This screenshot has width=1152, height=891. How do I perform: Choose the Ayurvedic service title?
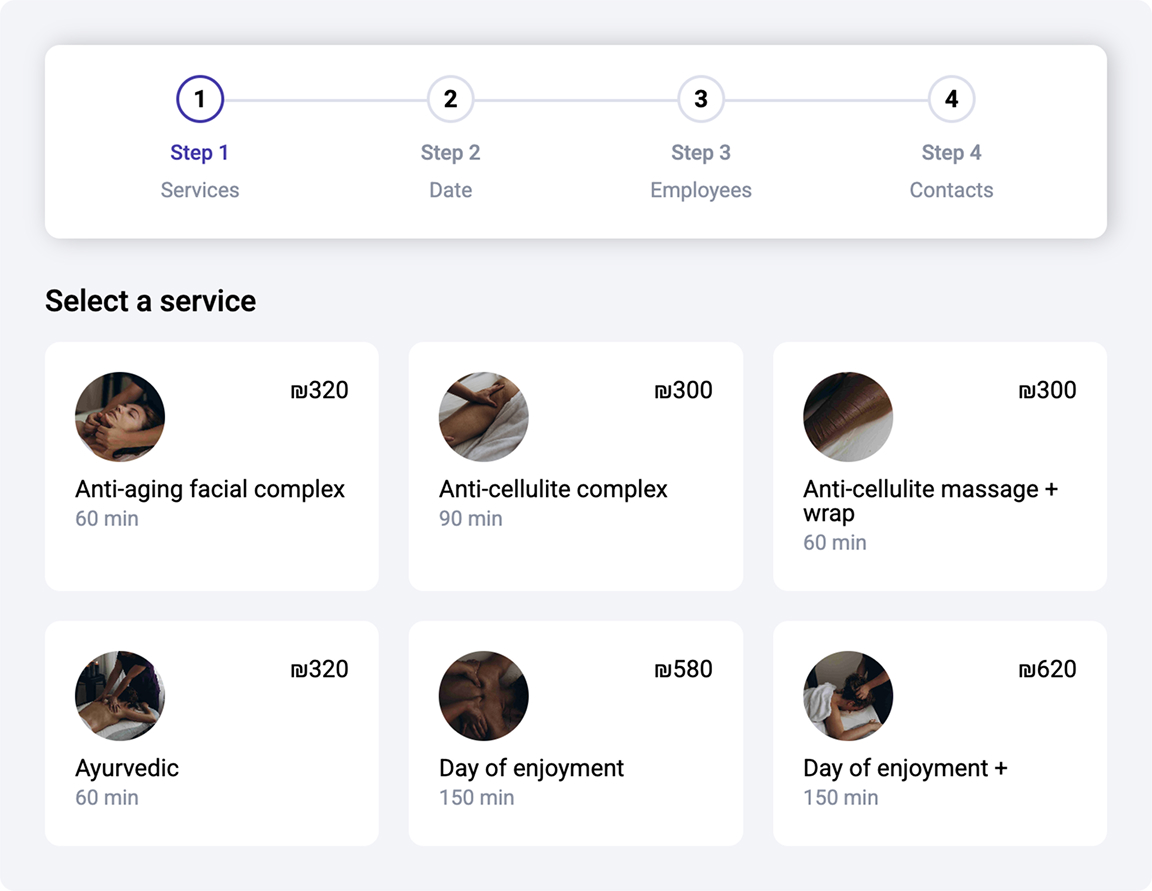point(127,768)
